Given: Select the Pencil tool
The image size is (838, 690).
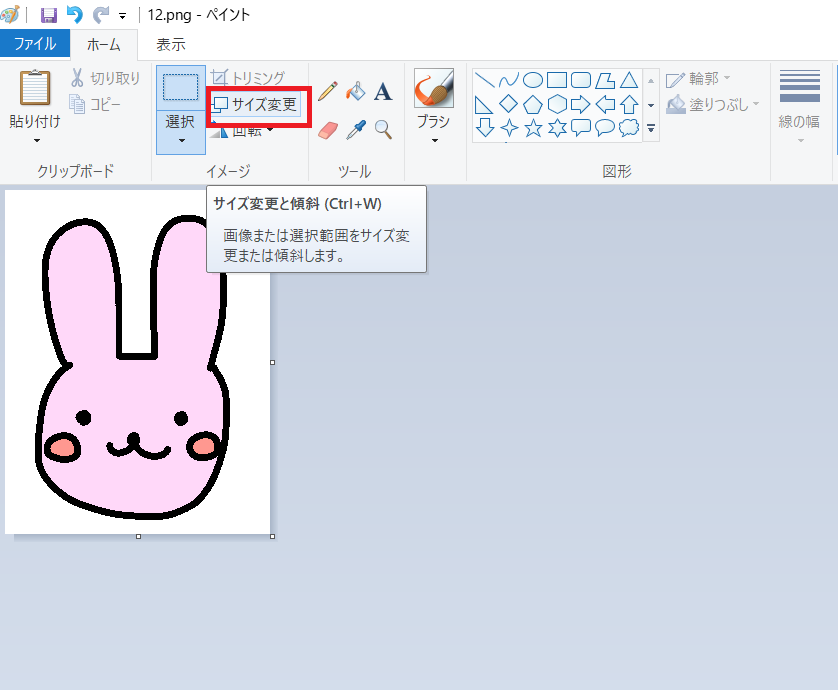Looking at the screenshot, I should [328, 91].
